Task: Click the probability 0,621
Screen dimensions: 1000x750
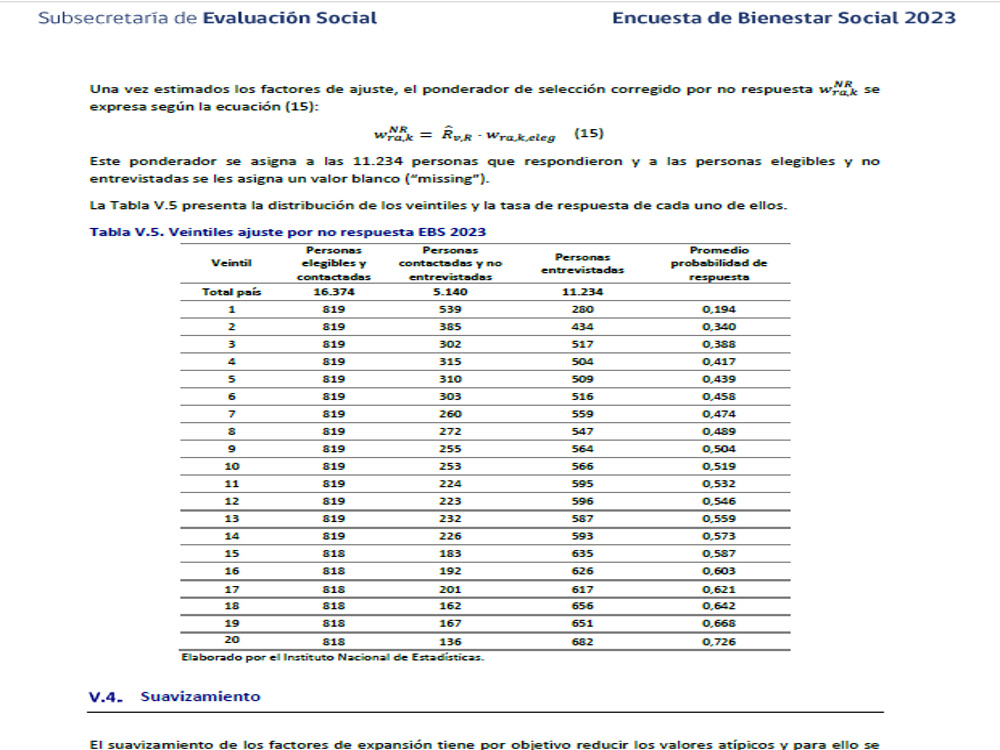Action: click(719, 590)
